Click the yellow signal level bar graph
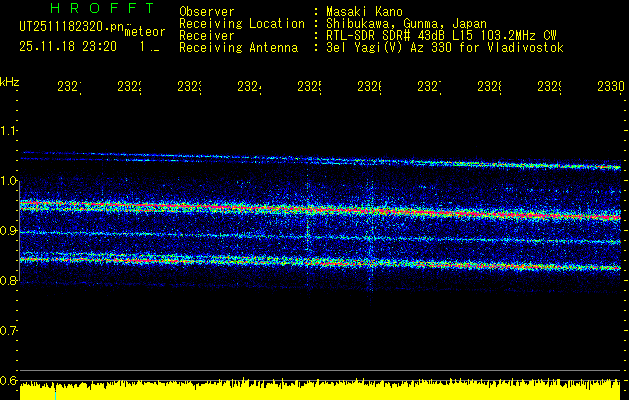Viewport: 629px width, 400px height. point(320,389)
